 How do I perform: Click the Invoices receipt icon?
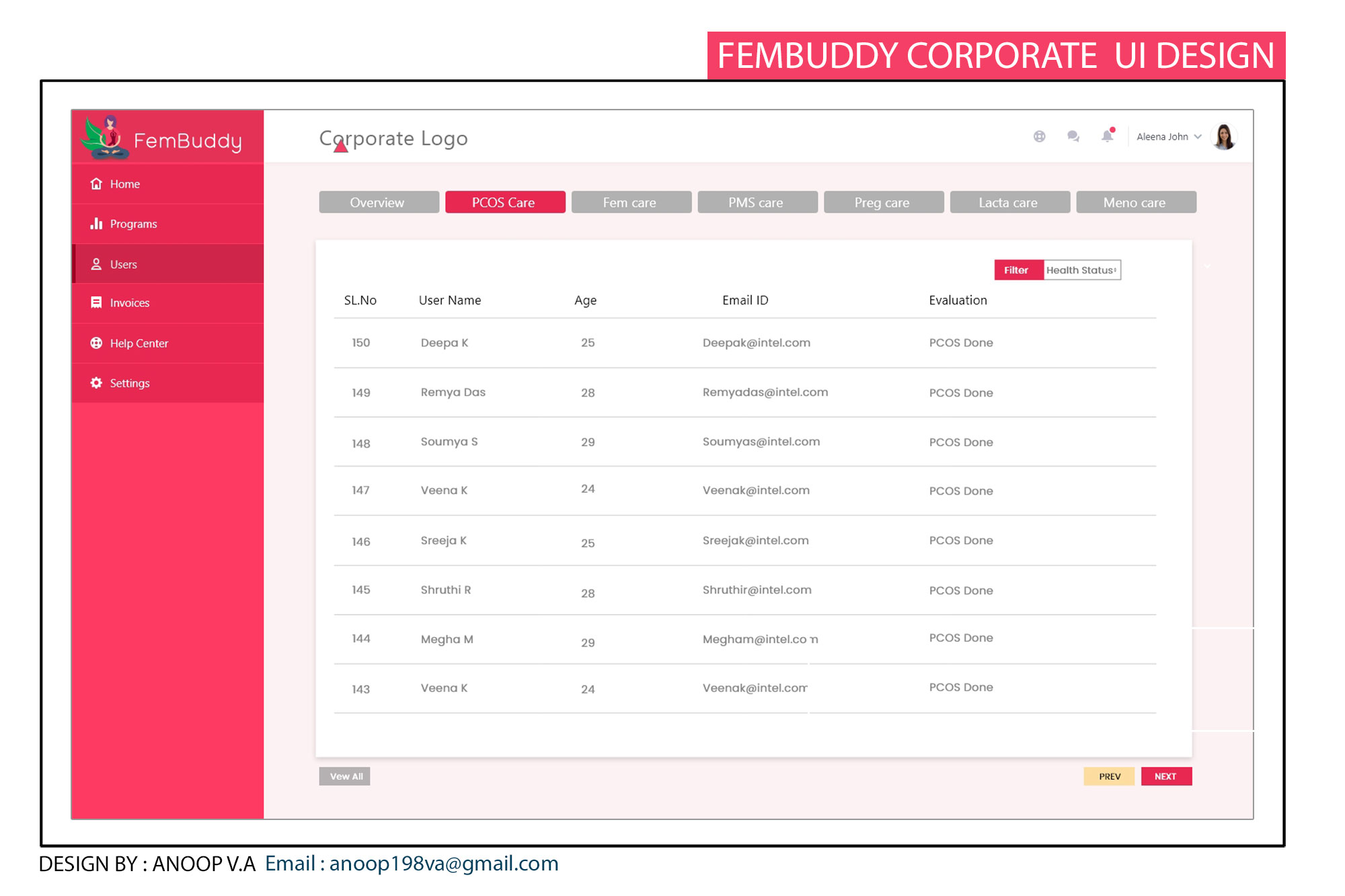96,302
